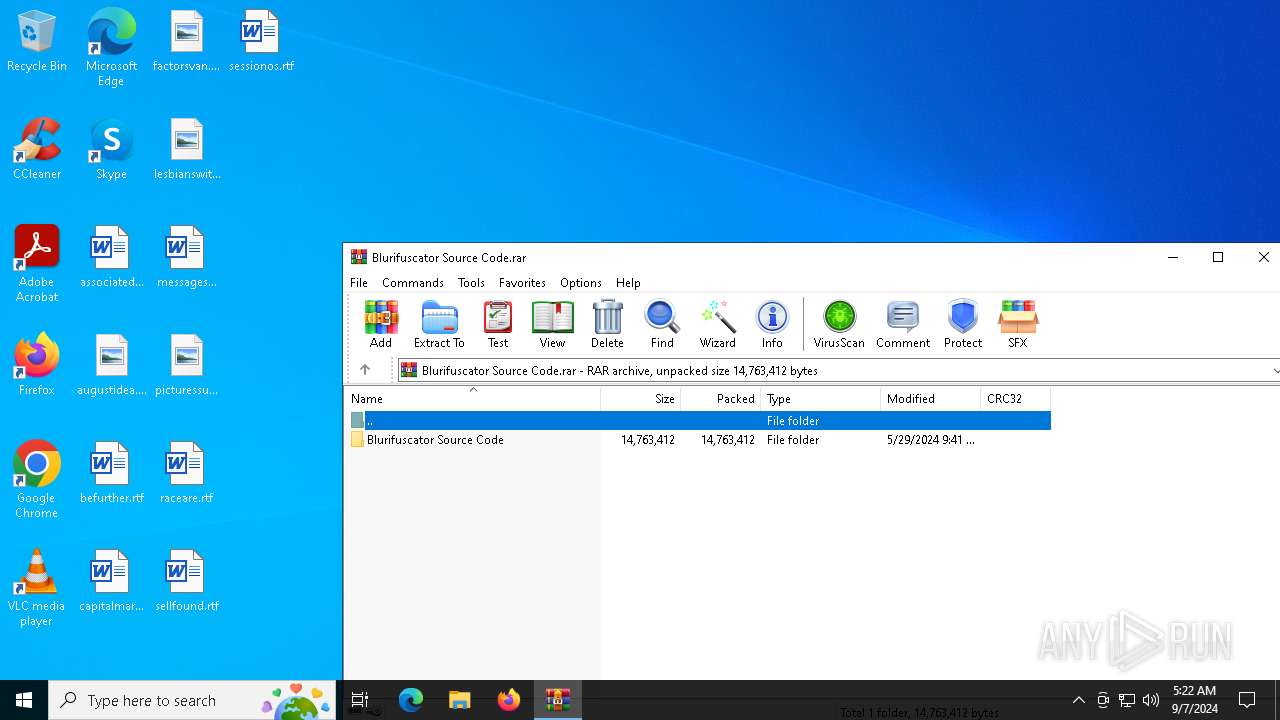The height and width of the screenshot is (720, 1280).
Task: Create SFX archive via toolbar
Action: point(1018,324)
